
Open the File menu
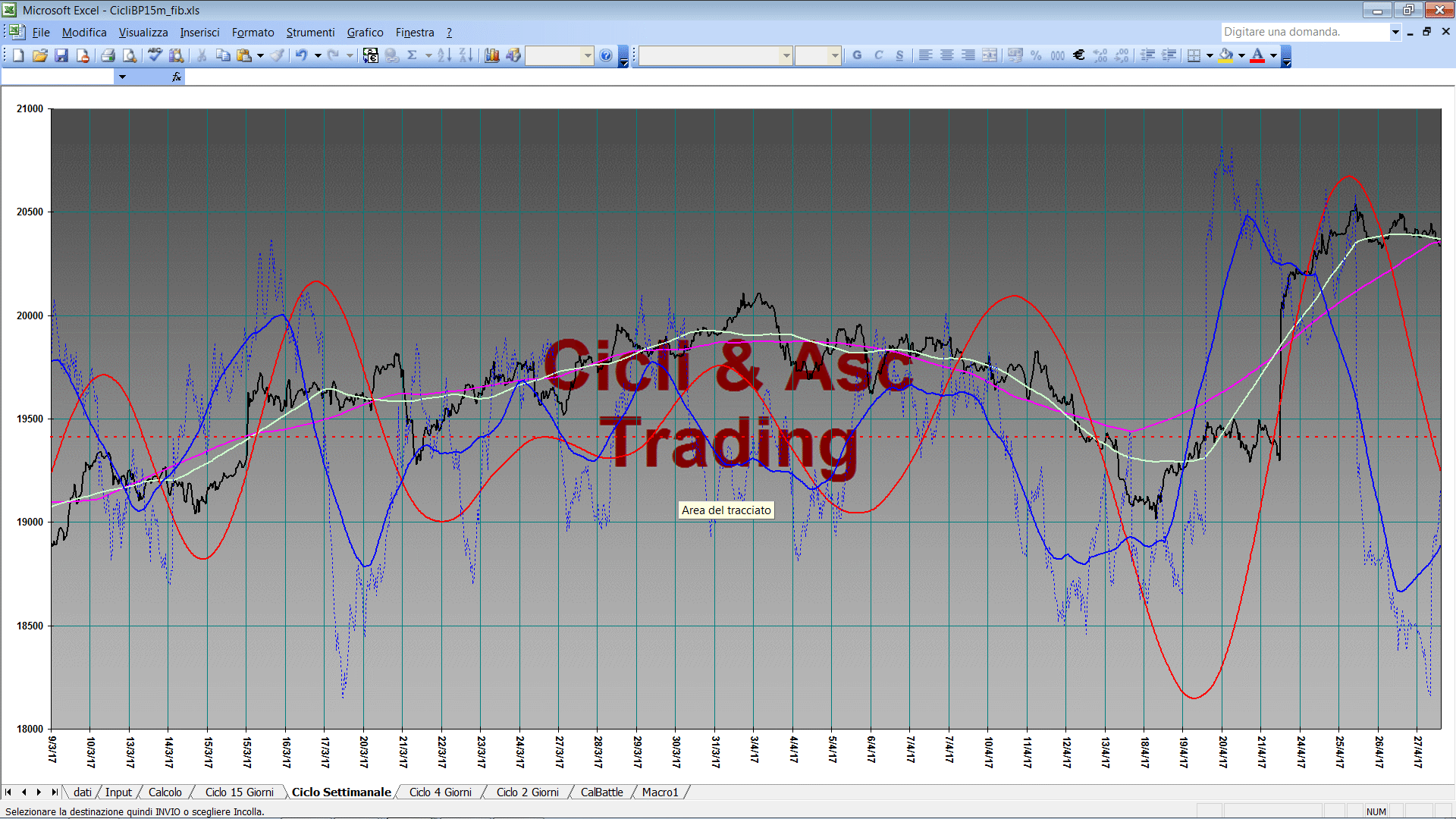tap(41, 32)
